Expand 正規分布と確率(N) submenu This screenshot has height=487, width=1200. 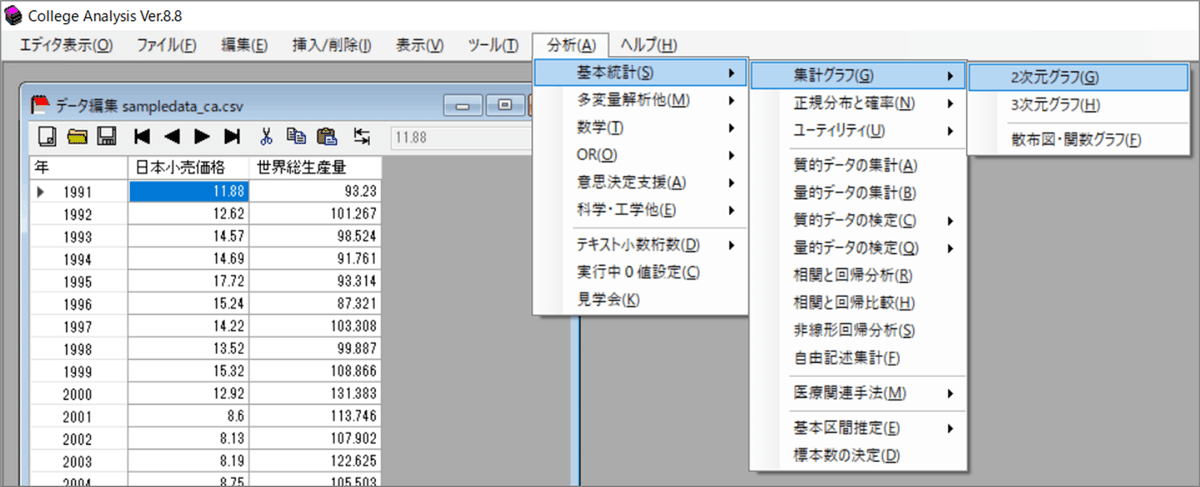point(858,103)
